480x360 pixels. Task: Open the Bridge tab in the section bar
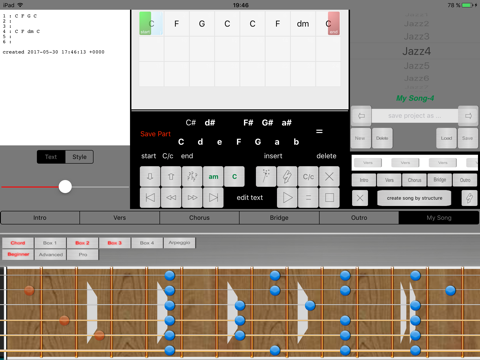point(279,218)
